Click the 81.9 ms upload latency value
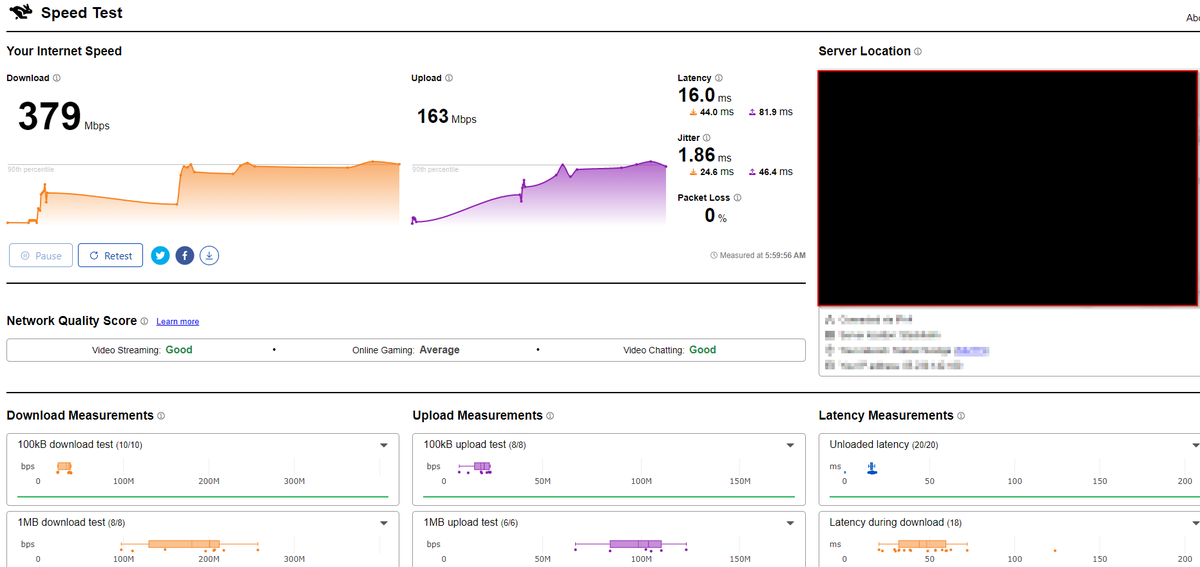1200x567 pixels. pyautogui.click(x=770, y=112)
